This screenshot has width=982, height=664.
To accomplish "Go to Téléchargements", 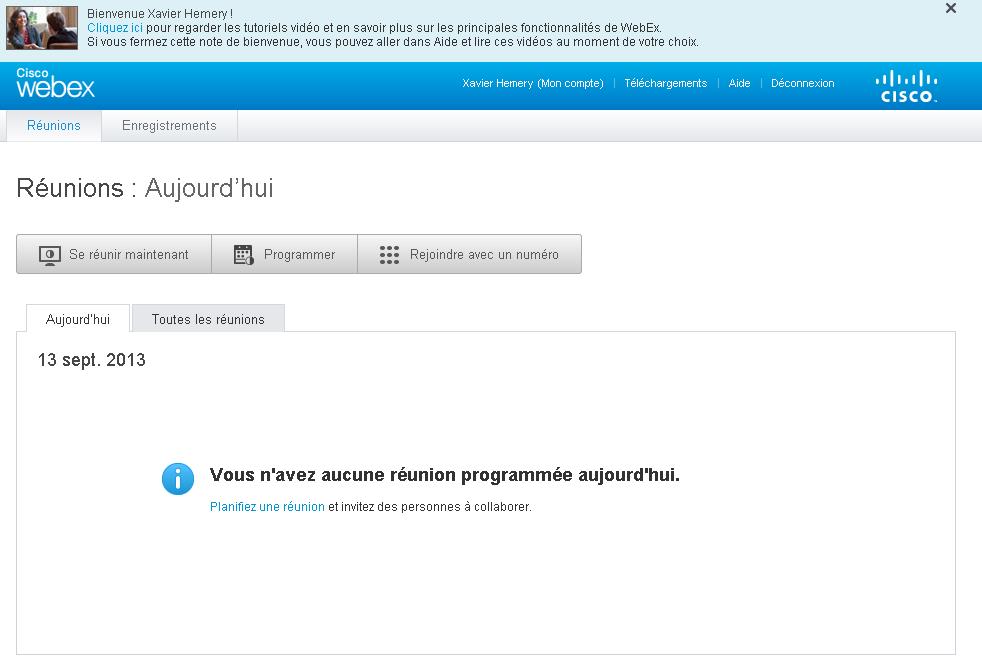I will pos(665,84).
